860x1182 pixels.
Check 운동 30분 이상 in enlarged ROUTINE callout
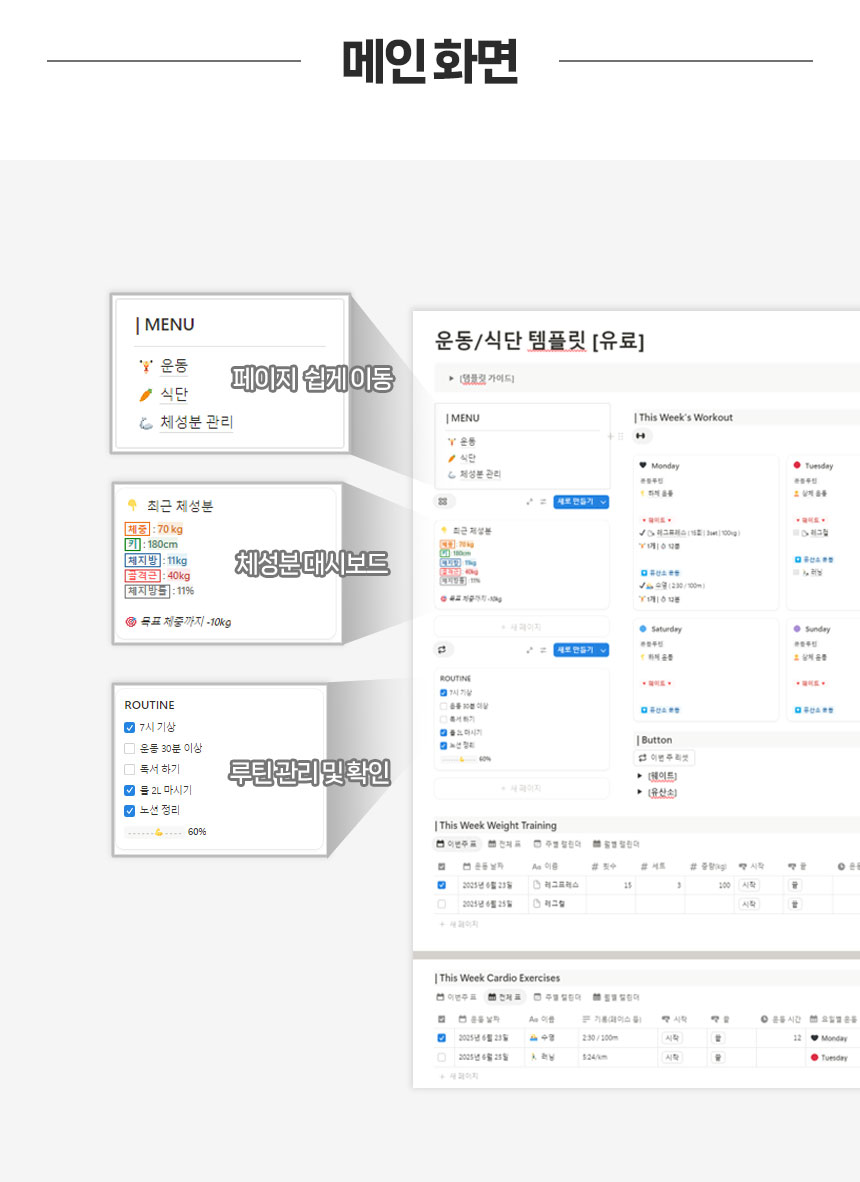pos(130,749)
